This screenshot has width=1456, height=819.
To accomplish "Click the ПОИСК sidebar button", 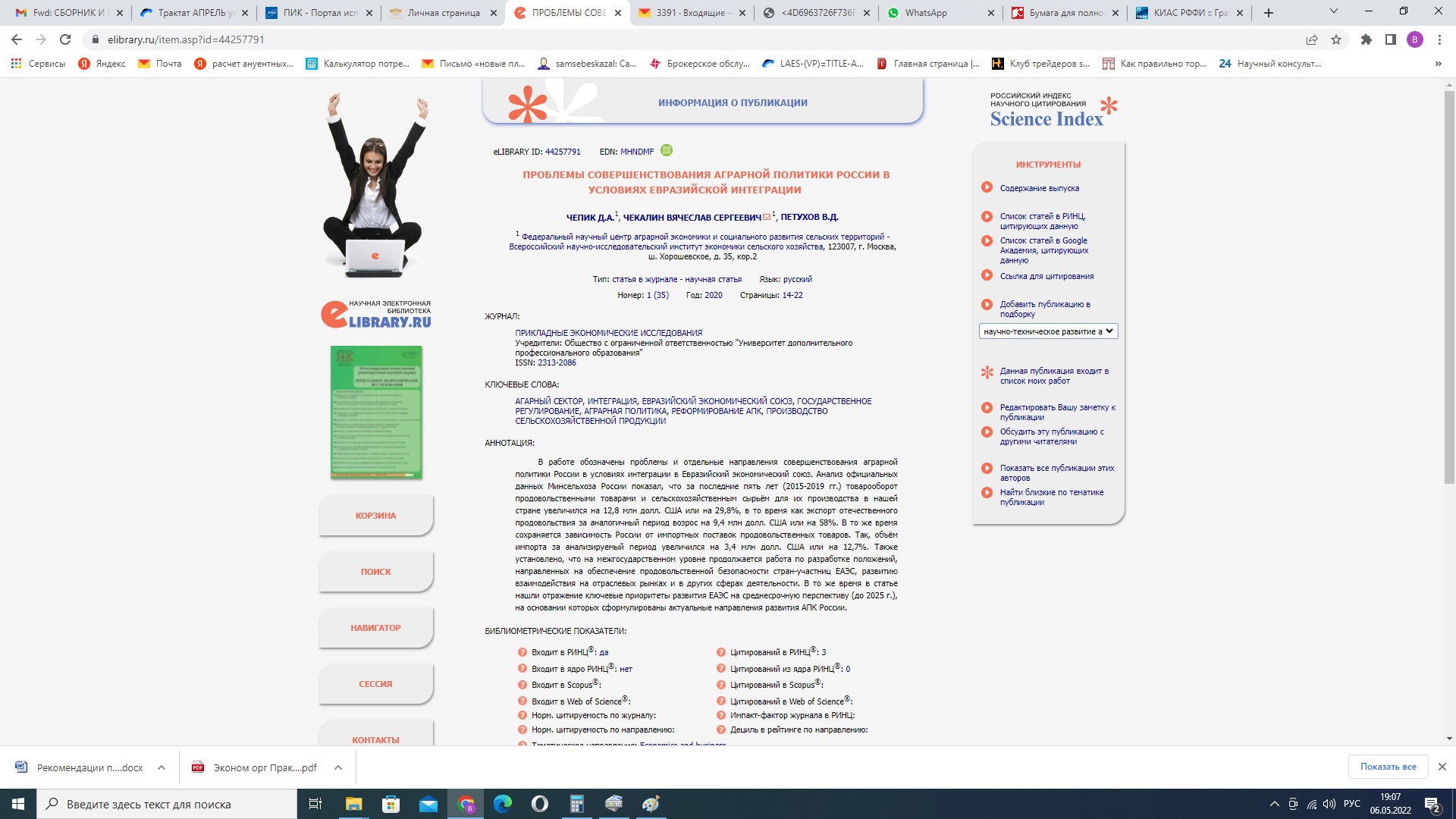I will 376,572.
